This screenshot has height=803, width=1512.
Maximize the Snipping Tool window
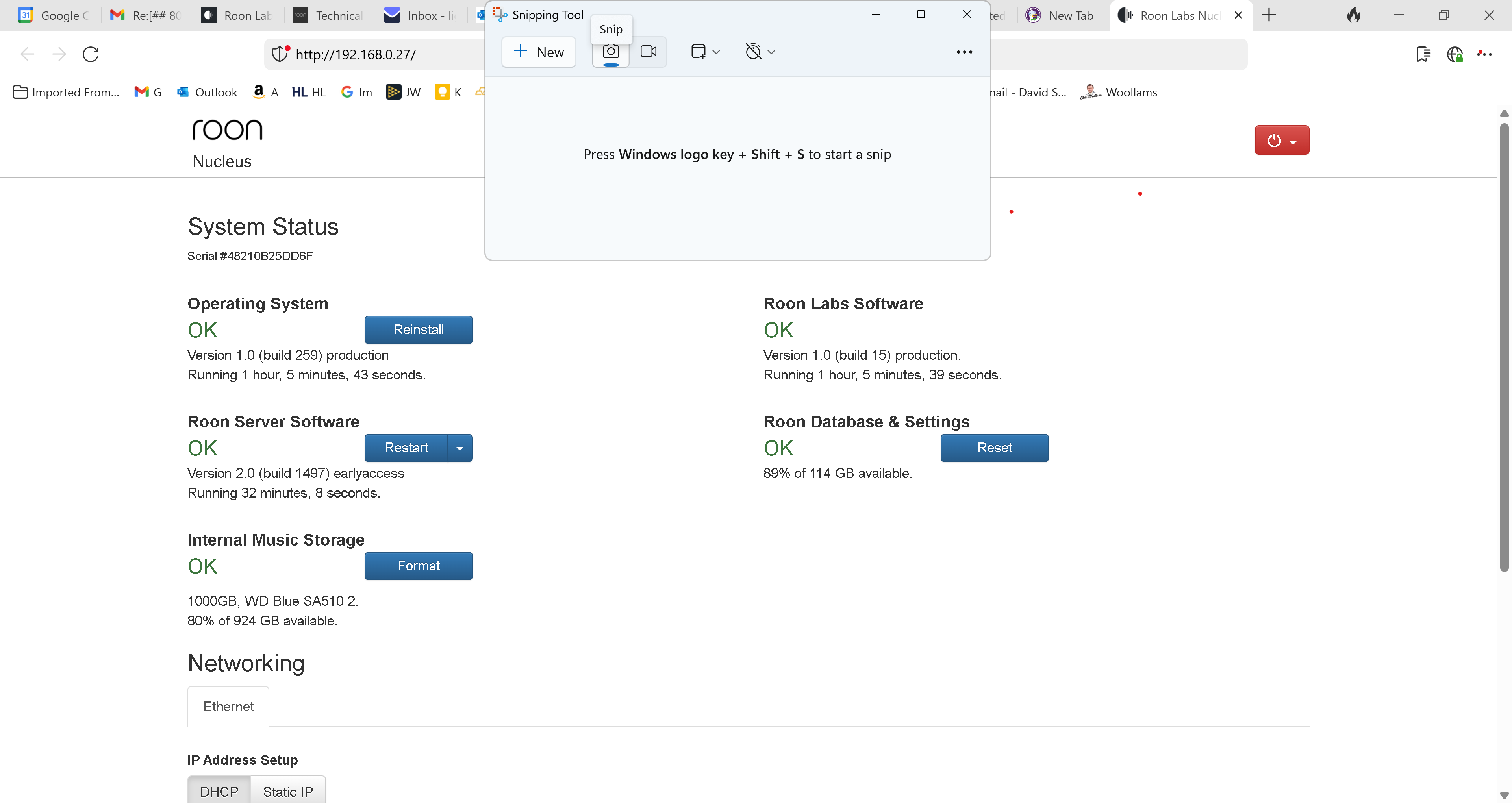coord(920,14)
